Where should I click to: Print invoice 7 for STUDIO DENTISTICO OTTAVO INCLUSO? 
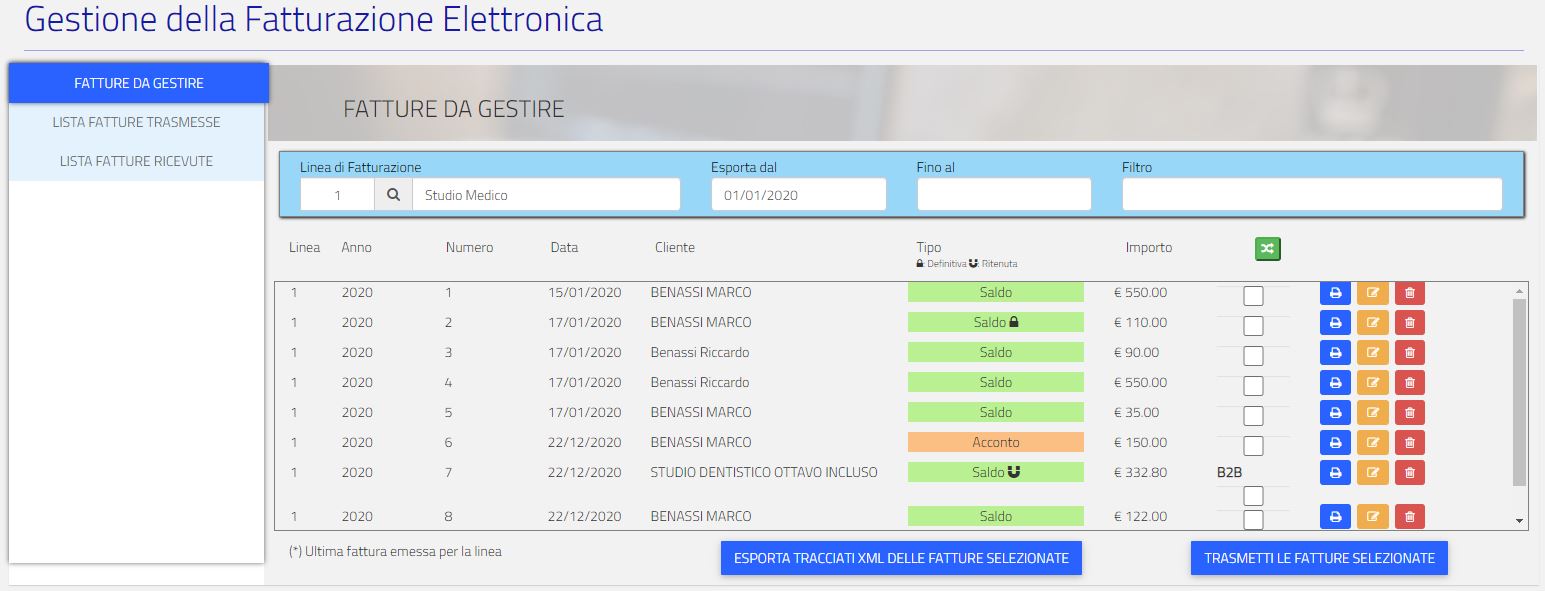1335,472
